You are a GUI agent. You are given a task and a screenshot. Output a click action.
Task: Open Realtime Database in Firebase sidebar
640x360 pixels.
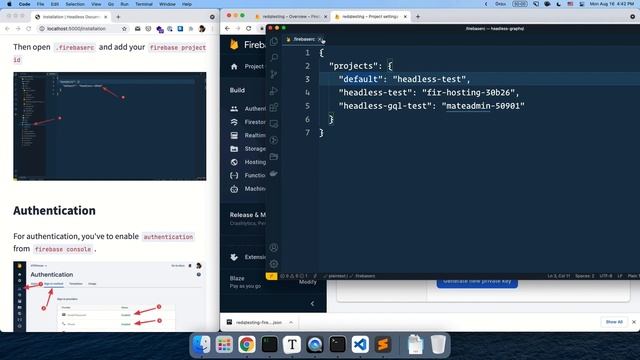248,135
